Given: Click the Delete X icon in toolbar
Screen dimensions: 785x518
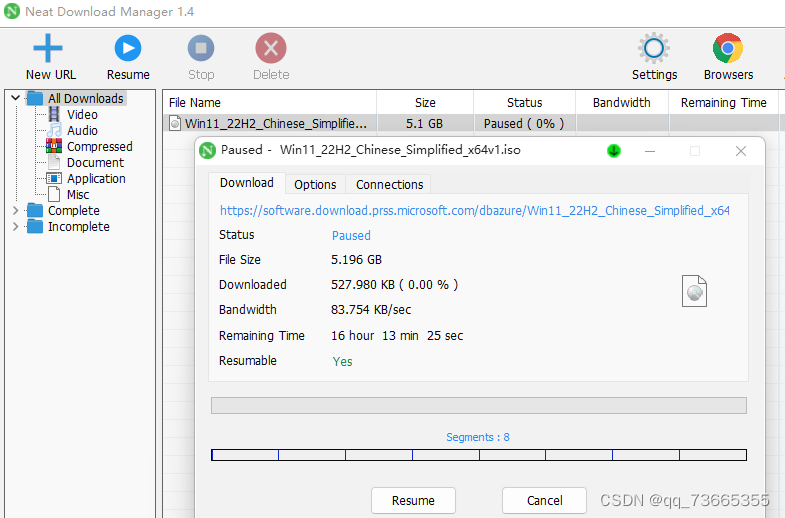Looking at the screenshot, I should 271,48.
